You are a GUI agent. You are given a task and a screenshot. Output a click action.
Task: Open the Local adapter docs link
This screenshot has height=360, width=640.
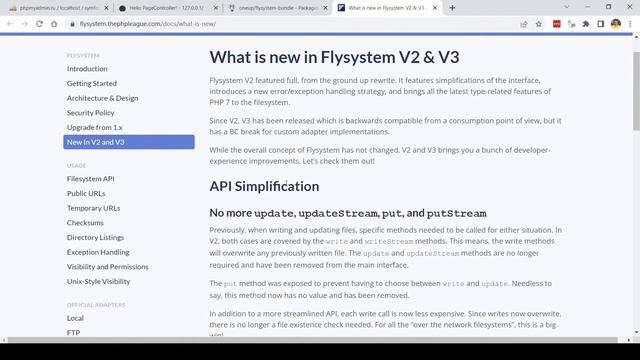tap(76, 318)
